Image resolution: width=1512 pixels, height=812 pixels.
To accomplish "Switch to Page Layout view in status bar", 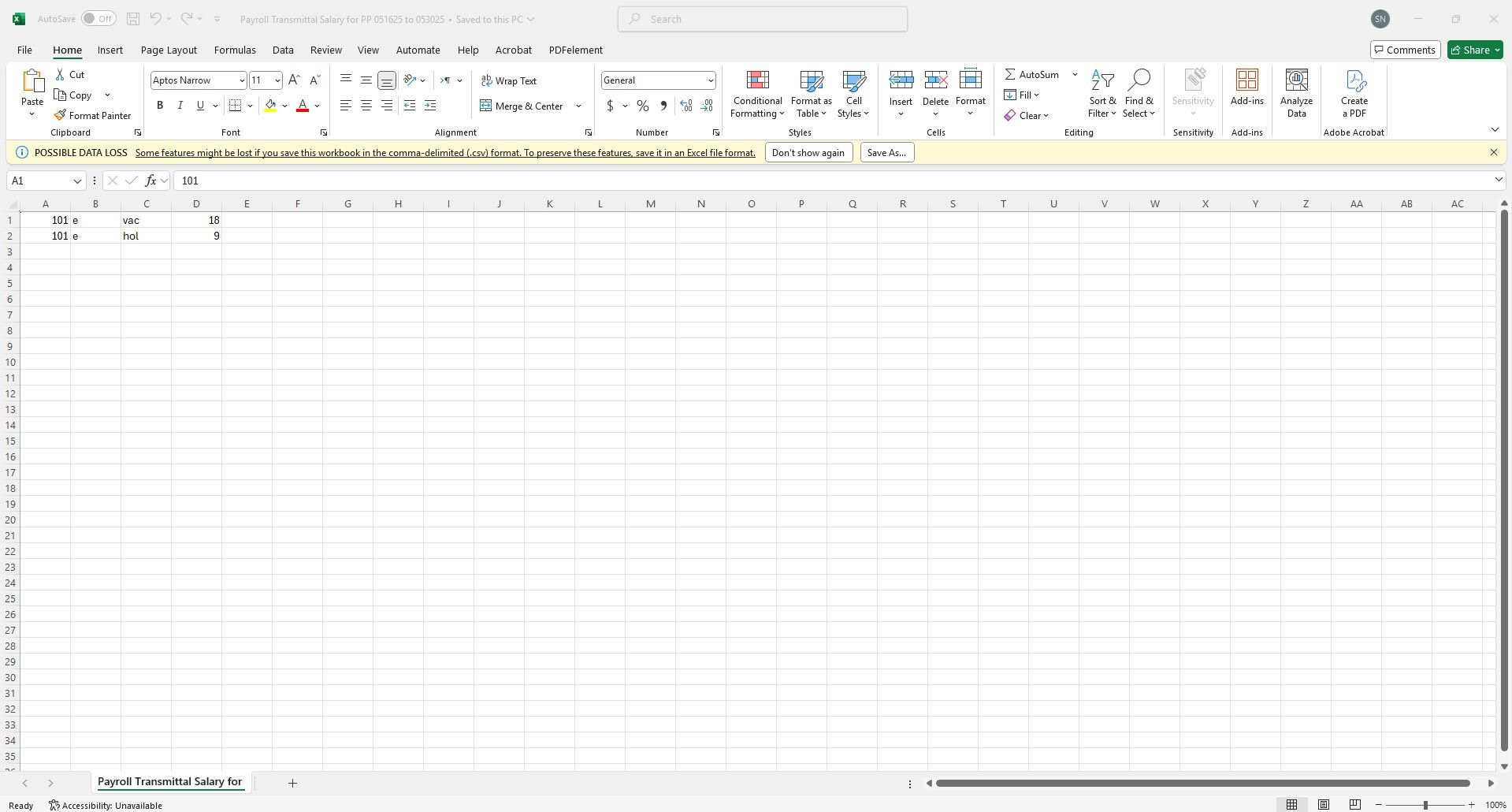I will tap(1324, 805).
